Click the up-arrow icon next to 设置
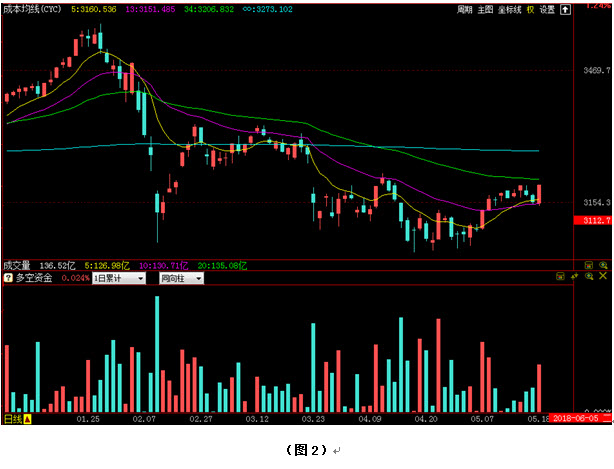 563,9
